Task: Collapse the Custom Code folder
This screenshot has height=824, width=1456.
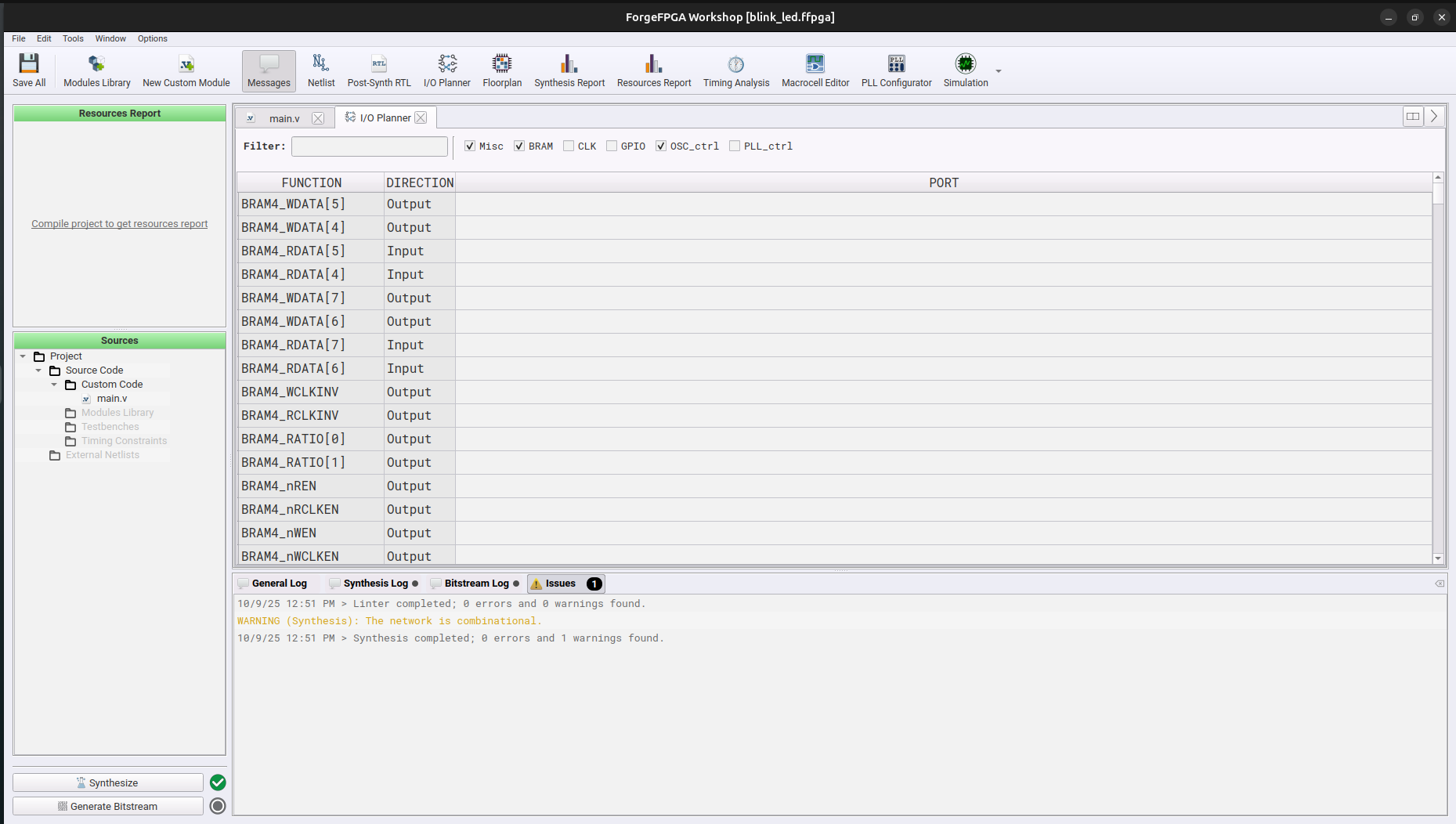Action: tap(54, 385)
